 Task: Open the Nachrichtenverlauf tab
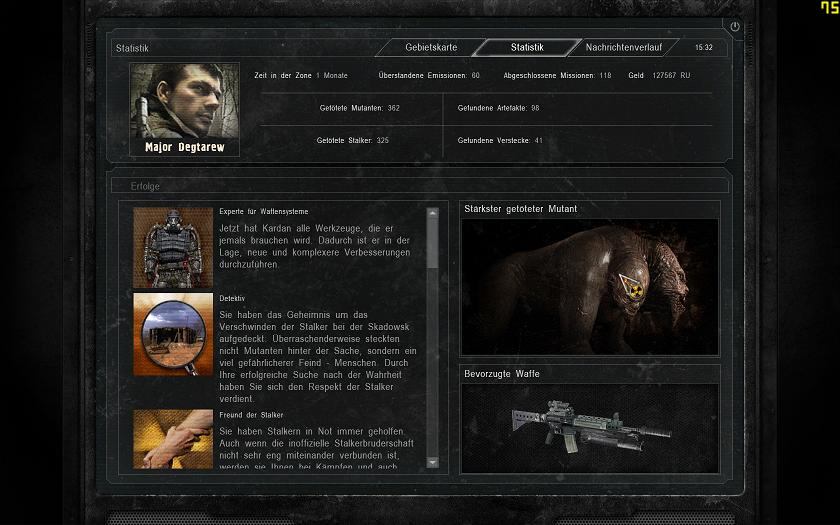(x=623, y=47)
